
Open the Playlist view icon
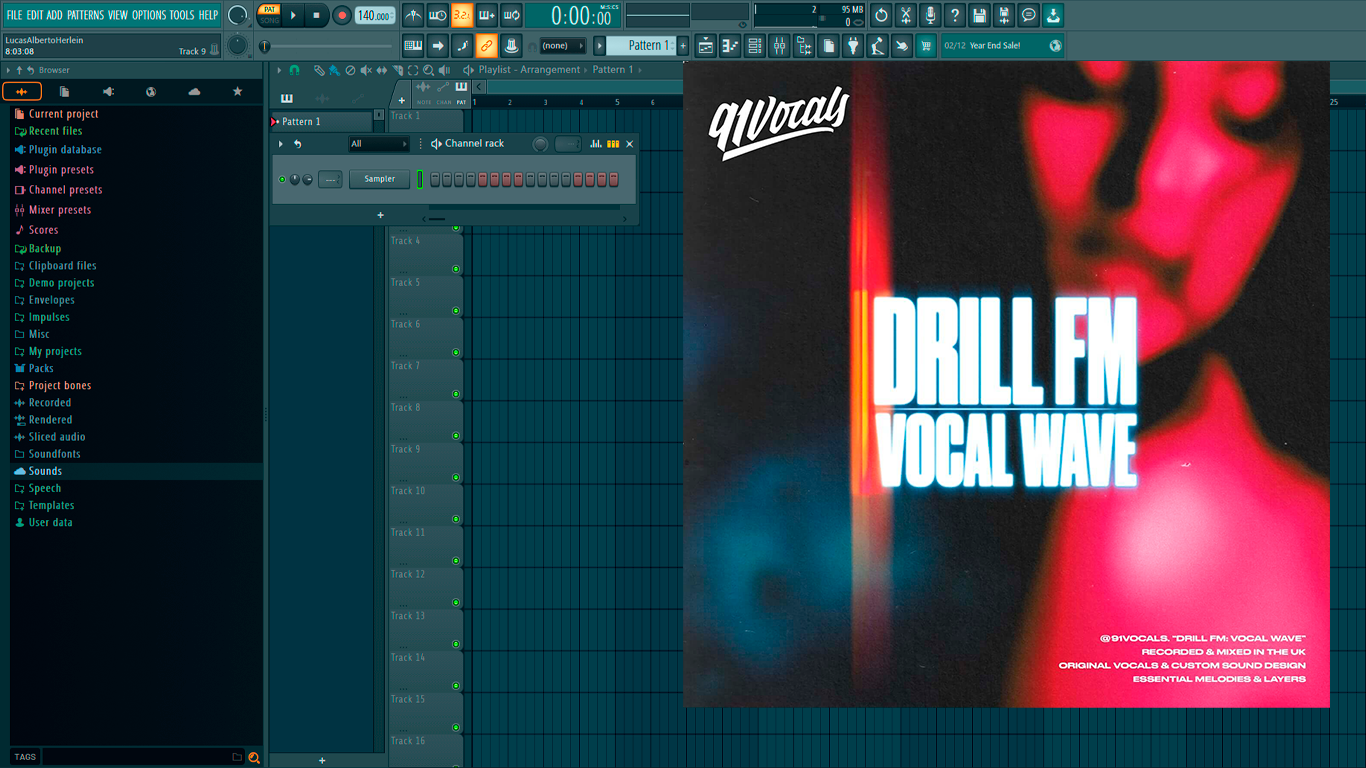(x=706, y=45)
